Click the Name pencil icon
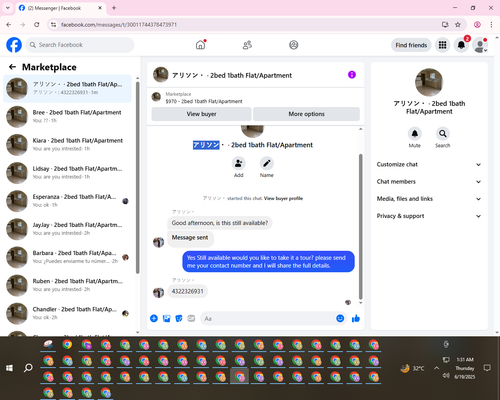 267,163
